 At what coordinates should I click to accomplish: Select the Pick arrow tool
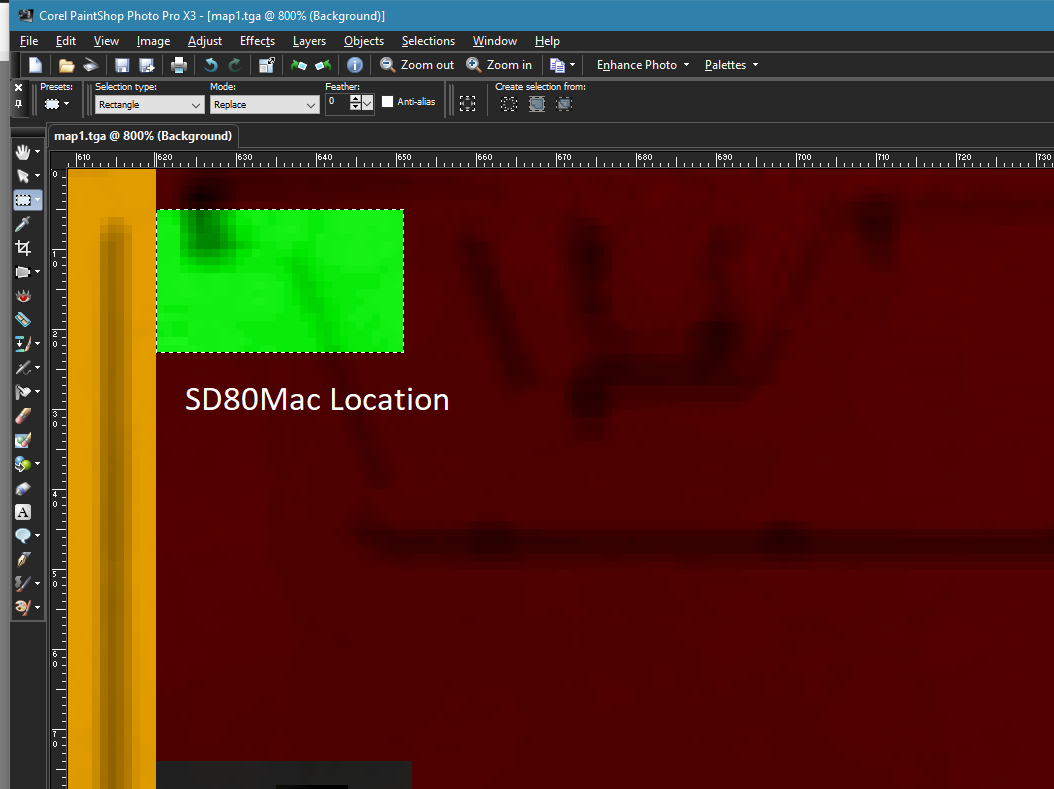pyautogui.click(x=23, y=176)
